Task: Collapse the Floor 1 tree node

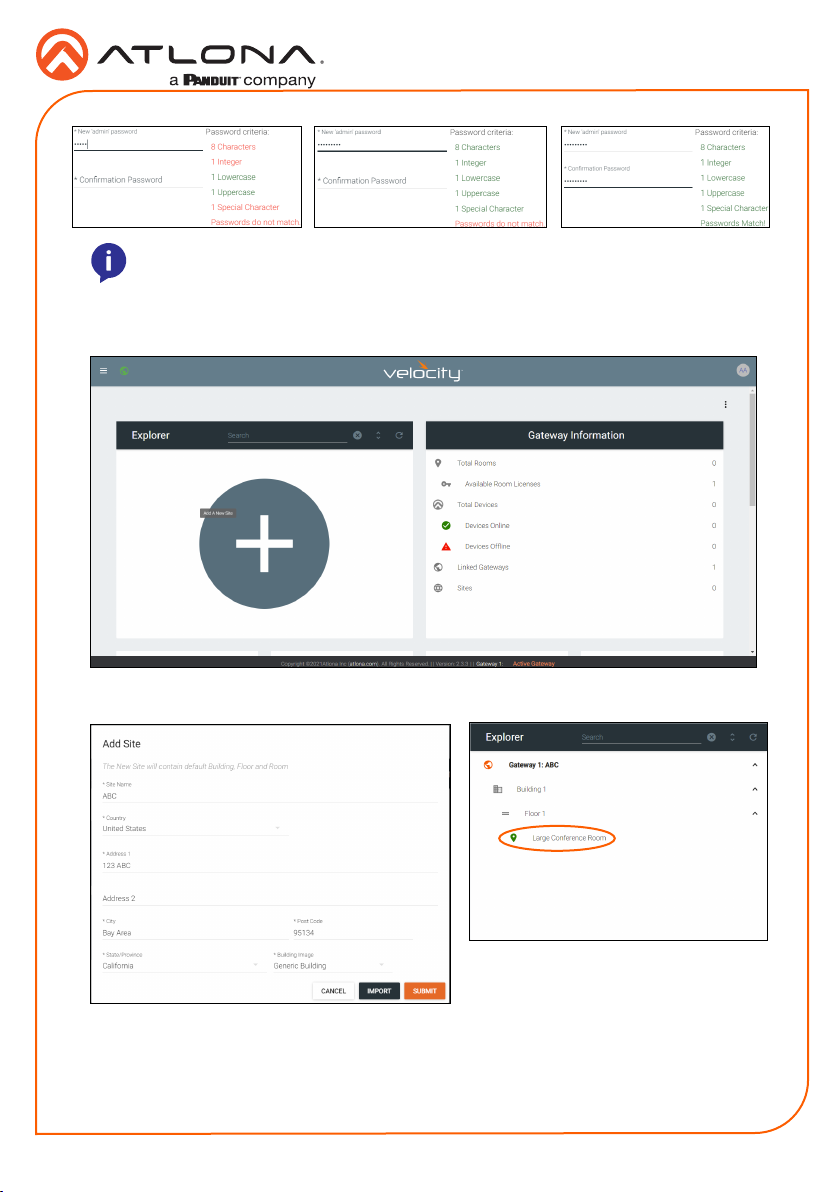Action: (755, 813)
